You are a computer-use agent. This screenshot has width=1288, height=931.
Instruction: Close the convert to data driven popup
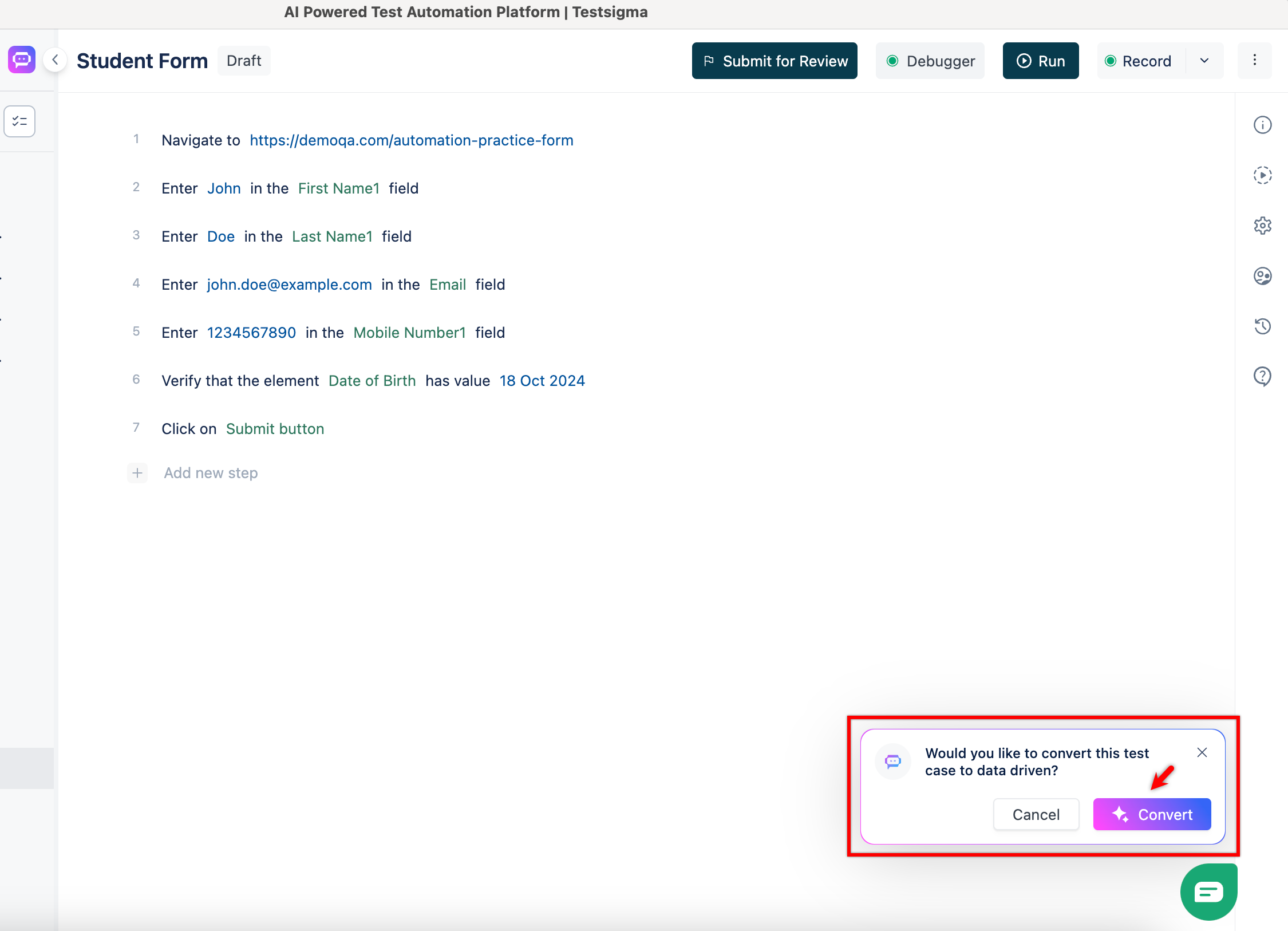[1202, 753]
